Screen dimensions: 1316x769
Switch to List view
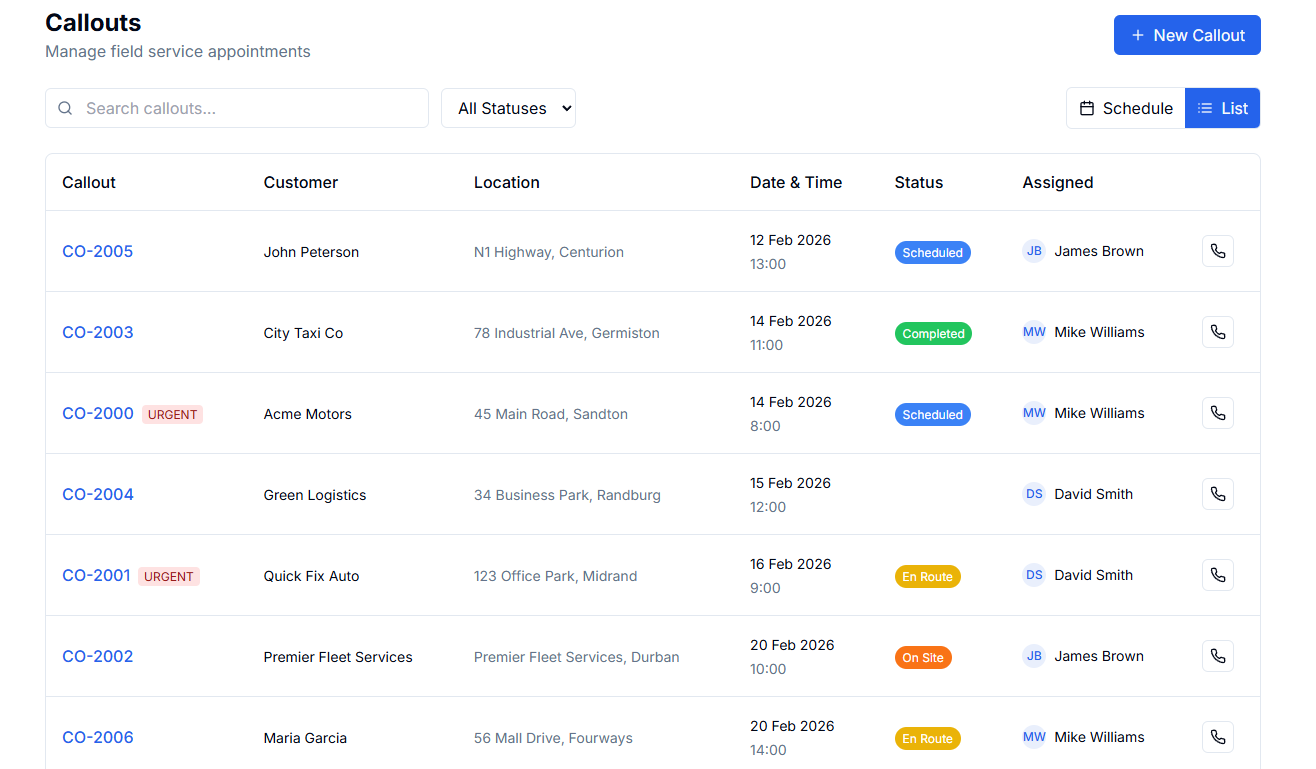pyautogui.click(x=1222, y=108)
